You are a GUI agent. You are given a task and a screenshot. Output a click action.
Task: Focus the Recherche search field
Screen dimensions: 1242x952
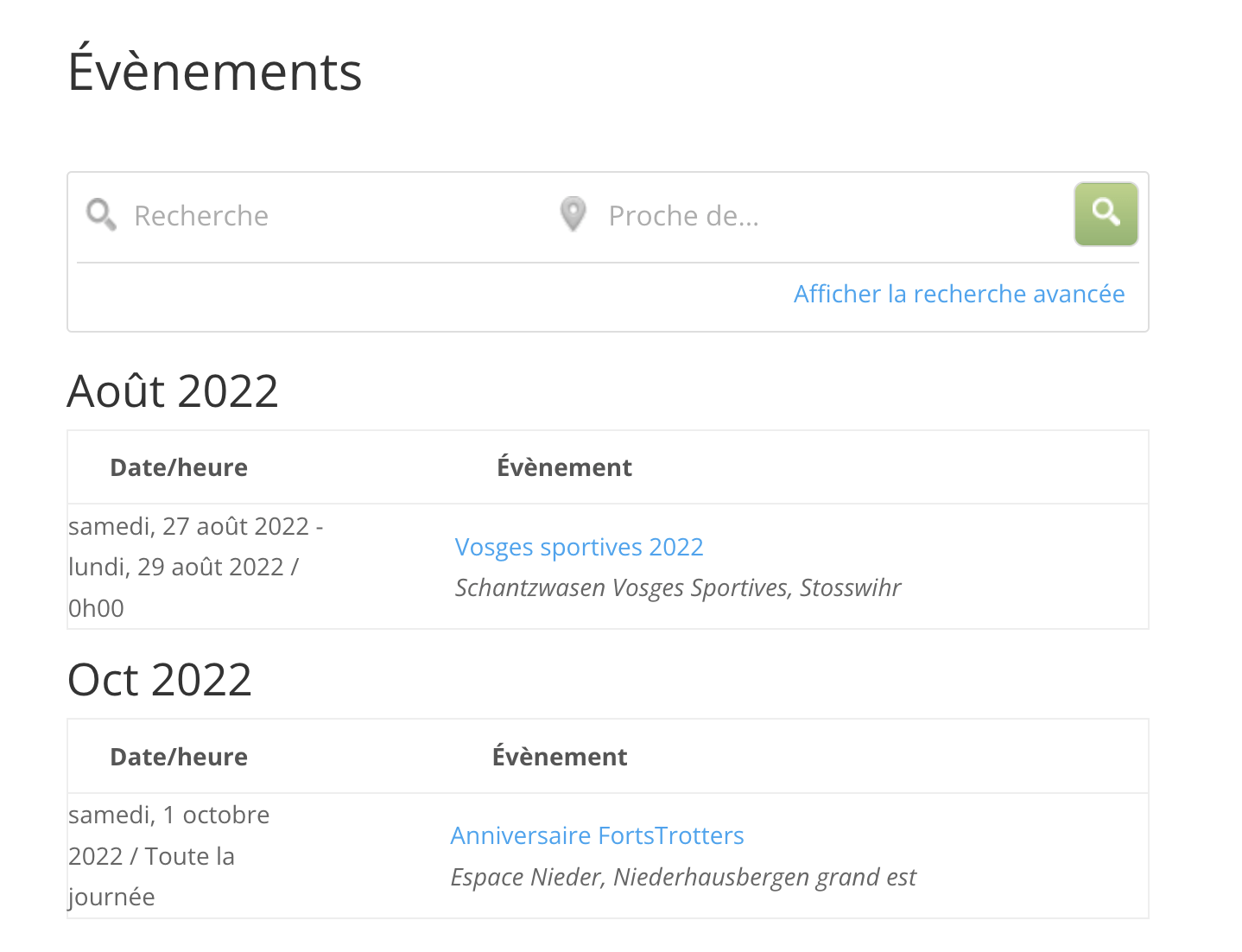[x=328, y=216]
